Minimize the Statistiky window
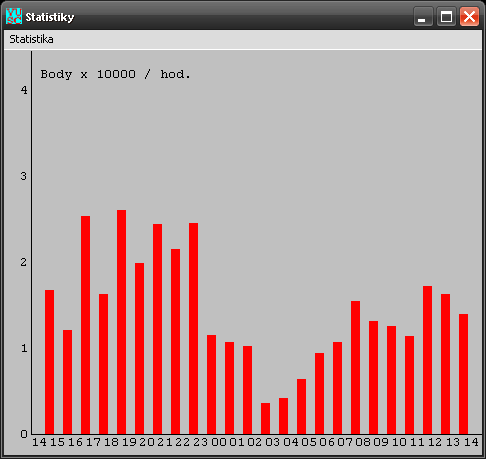 pyautogui.click(x=423, y=16)
